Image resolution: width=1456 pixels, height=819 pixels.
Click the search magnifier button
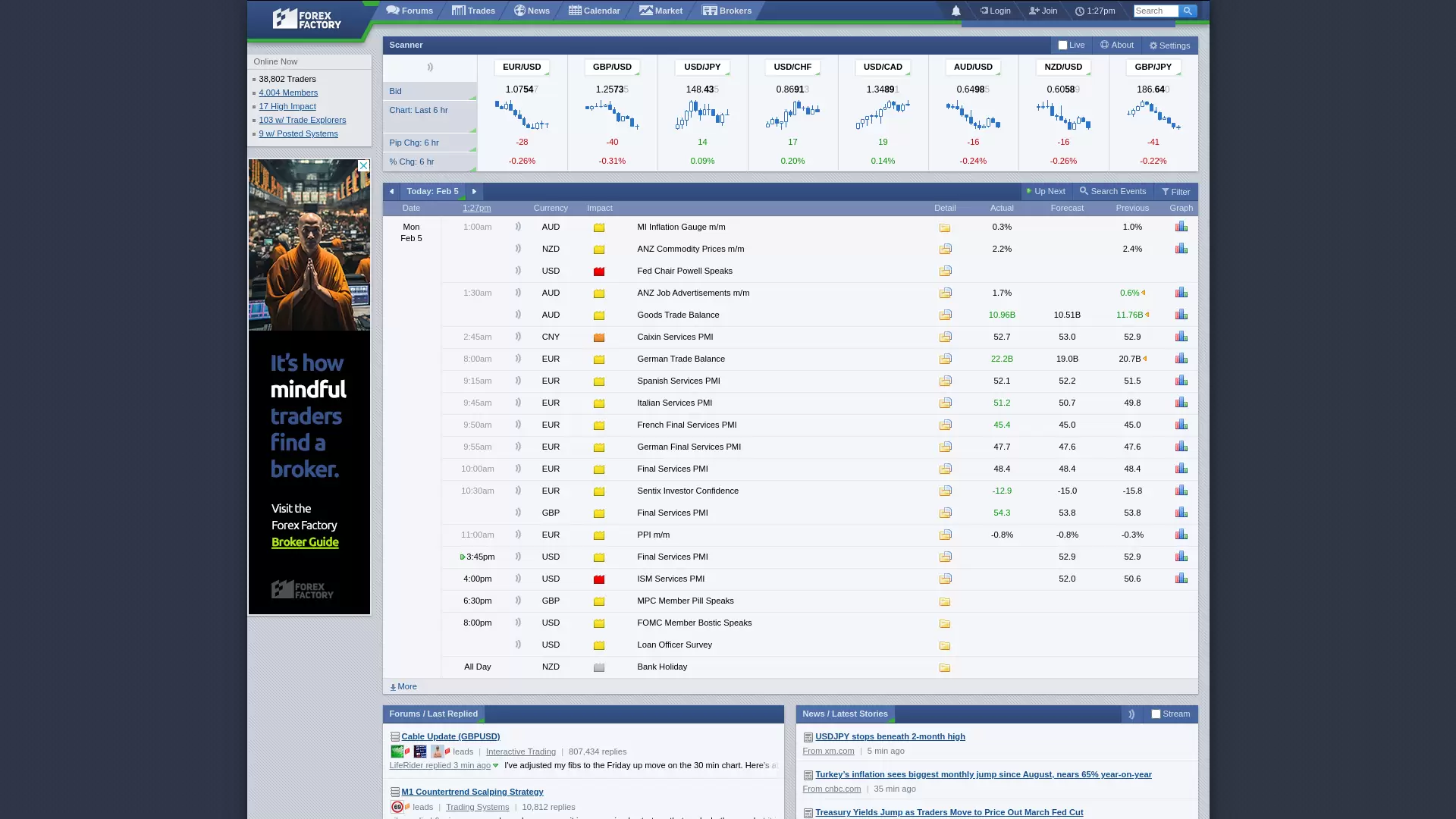[1188, 11]
